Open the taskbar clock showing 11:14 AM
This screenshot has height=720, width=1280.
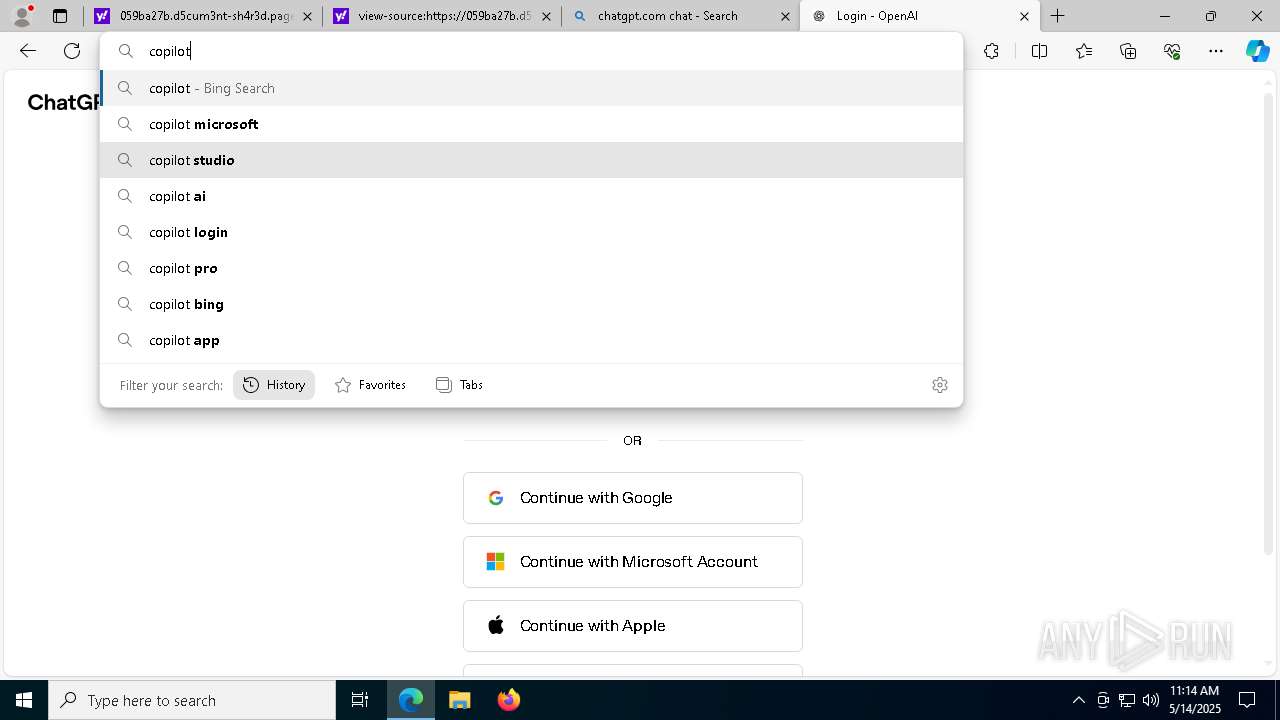tap(1195, 700)
